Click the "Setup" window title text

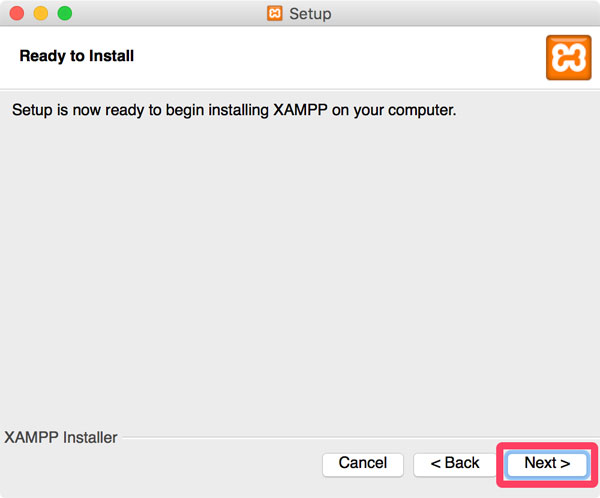310,14
